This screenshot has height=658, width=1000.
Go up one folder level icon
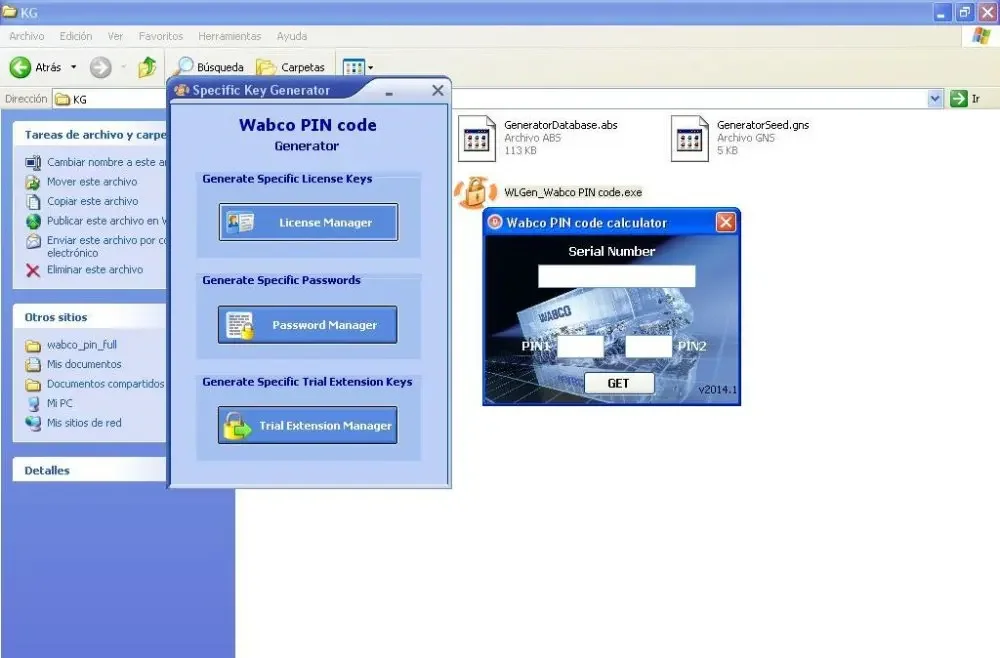147,67
